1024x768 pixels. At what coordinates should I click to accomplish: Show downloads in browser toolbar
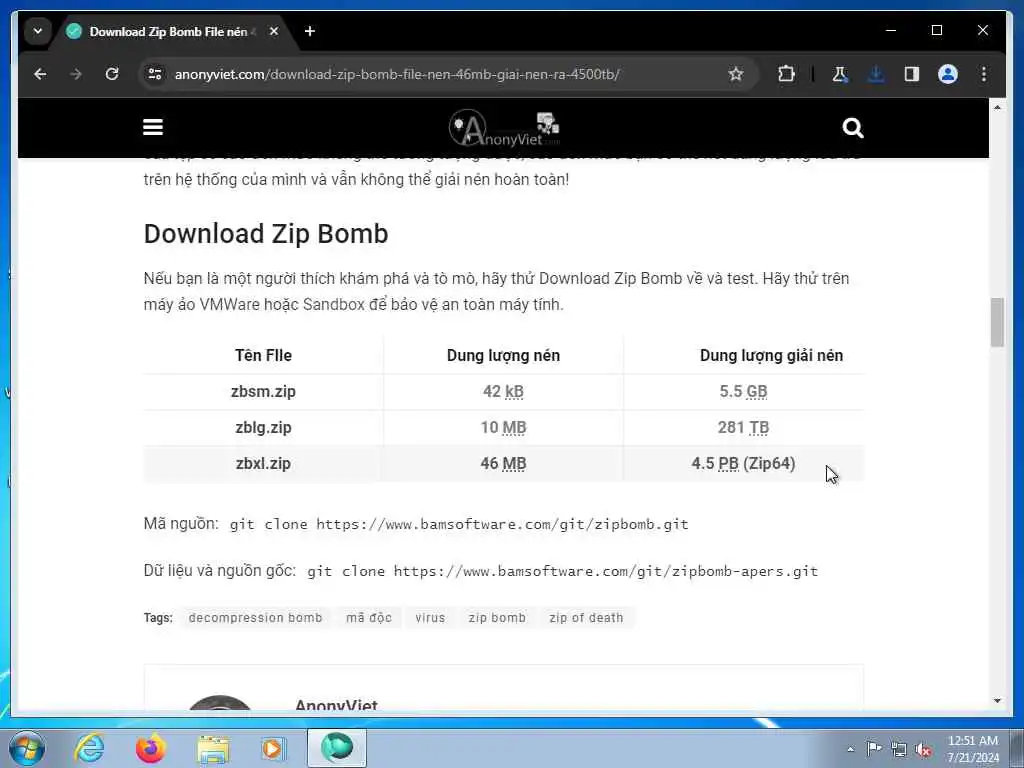pos(876,74)
